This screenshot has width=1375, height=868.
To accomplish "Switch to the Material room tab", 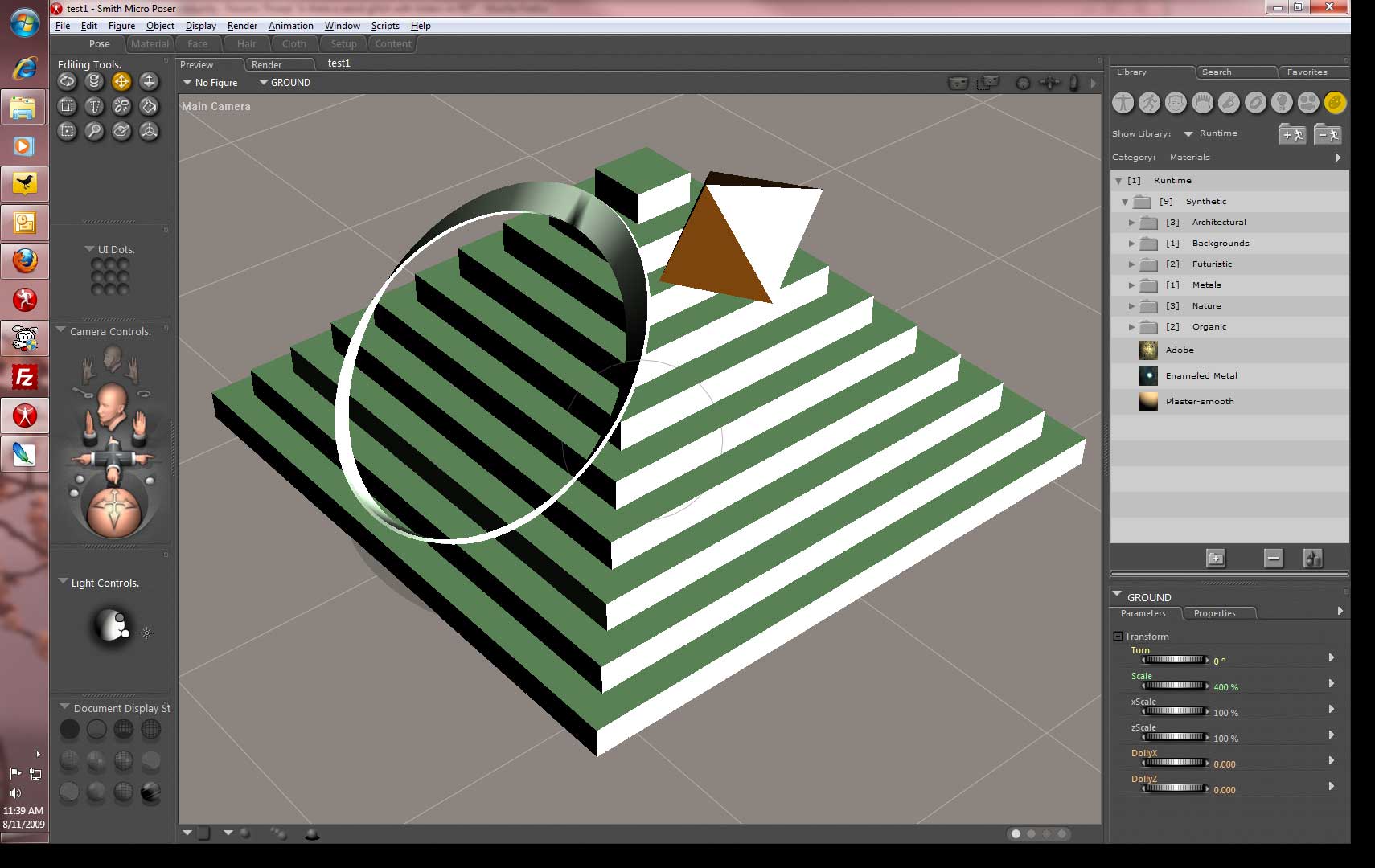I will pos(150,44).
